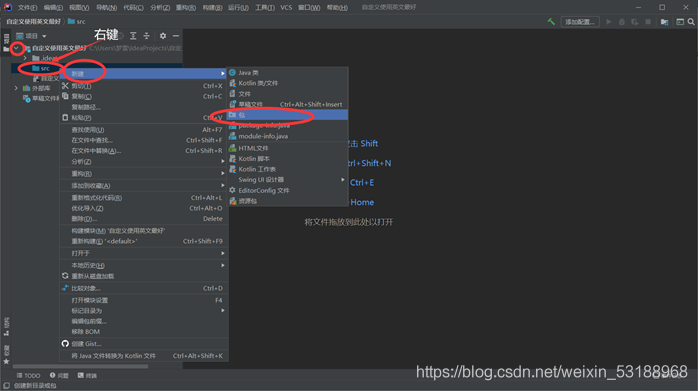
Task: Click the favorites star icon on left strip
Action: [6, 361]
